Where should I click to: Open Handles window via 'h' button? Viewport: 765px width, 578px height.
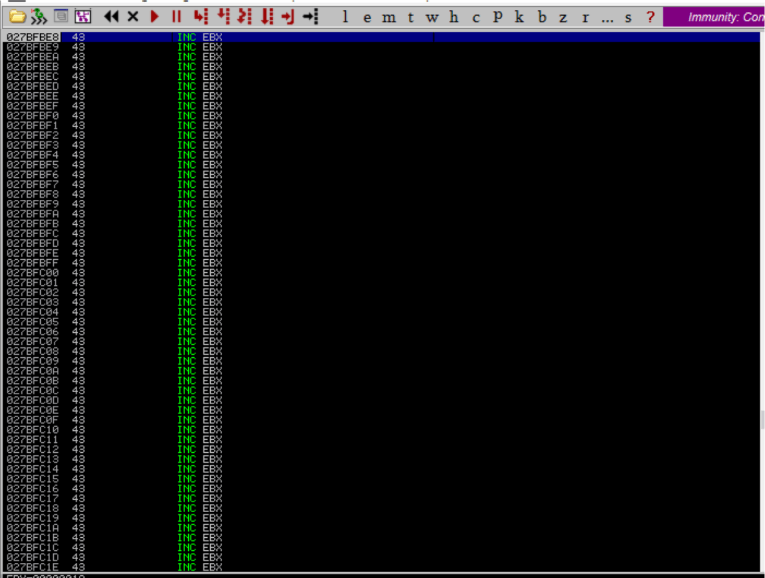tap(454, 18)
